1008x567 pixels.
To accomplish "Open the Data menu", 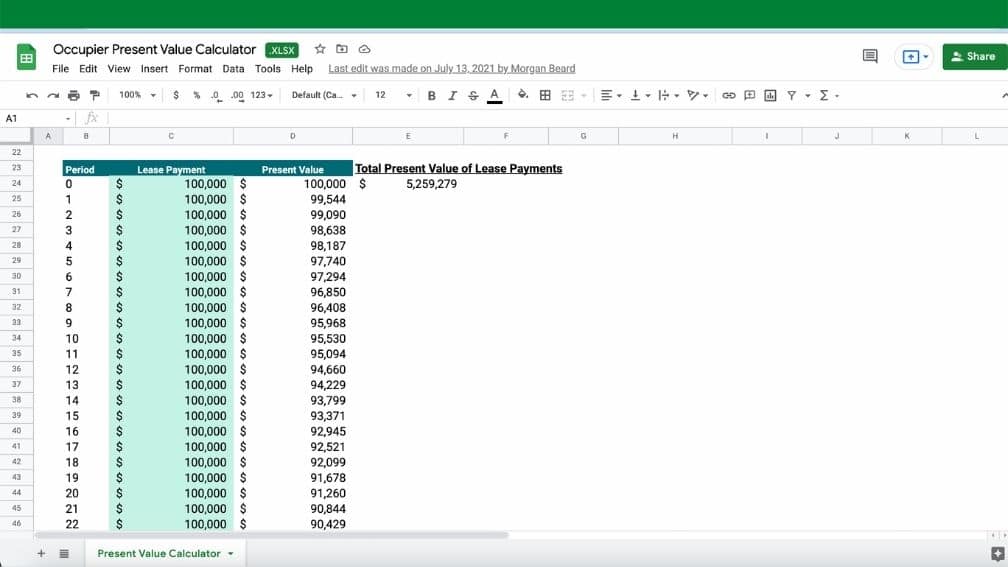I will tap(233, 69).
